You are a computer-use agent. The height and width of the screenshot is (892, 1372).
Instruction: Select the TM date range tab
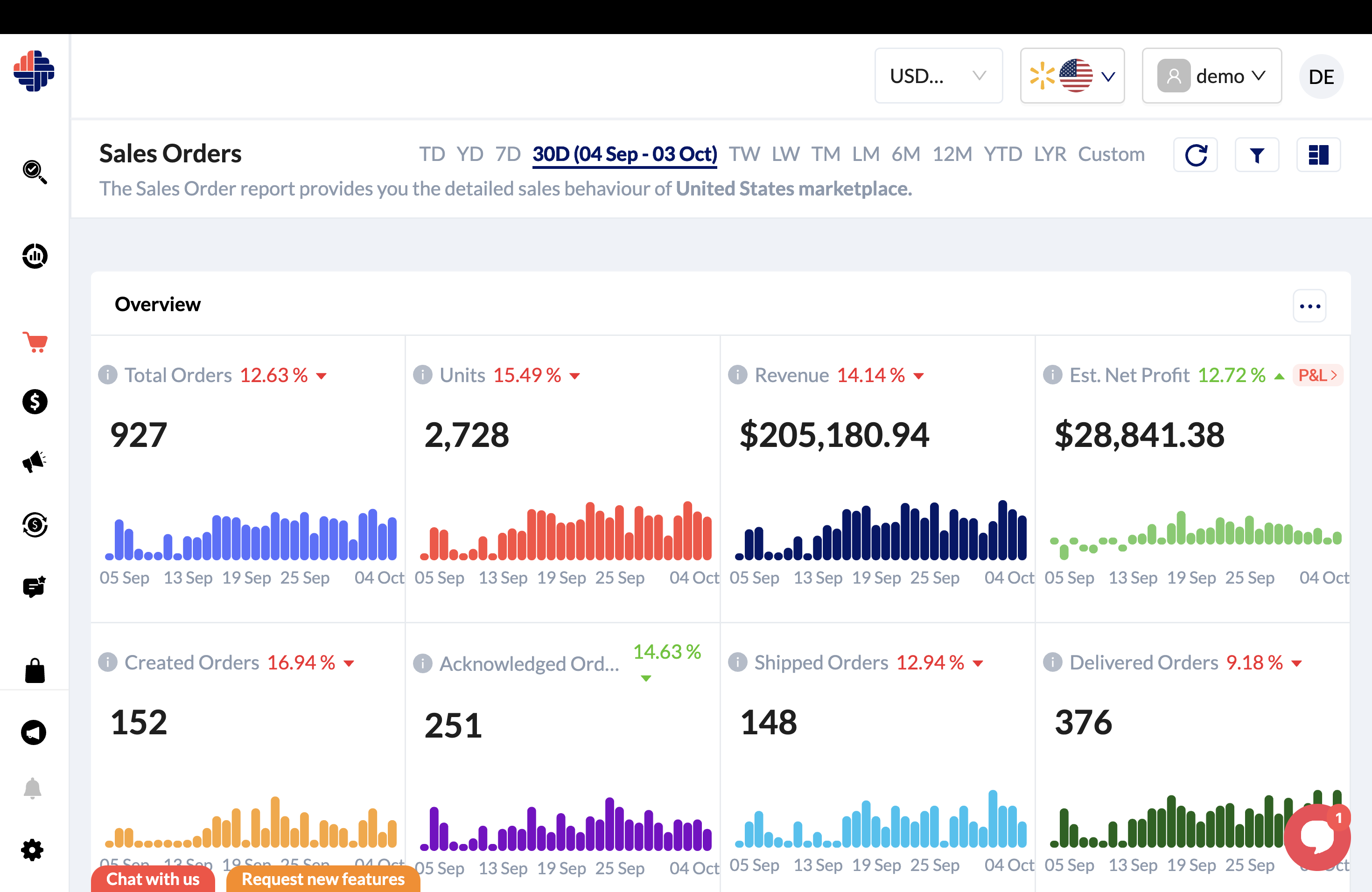tap(826, 154)
